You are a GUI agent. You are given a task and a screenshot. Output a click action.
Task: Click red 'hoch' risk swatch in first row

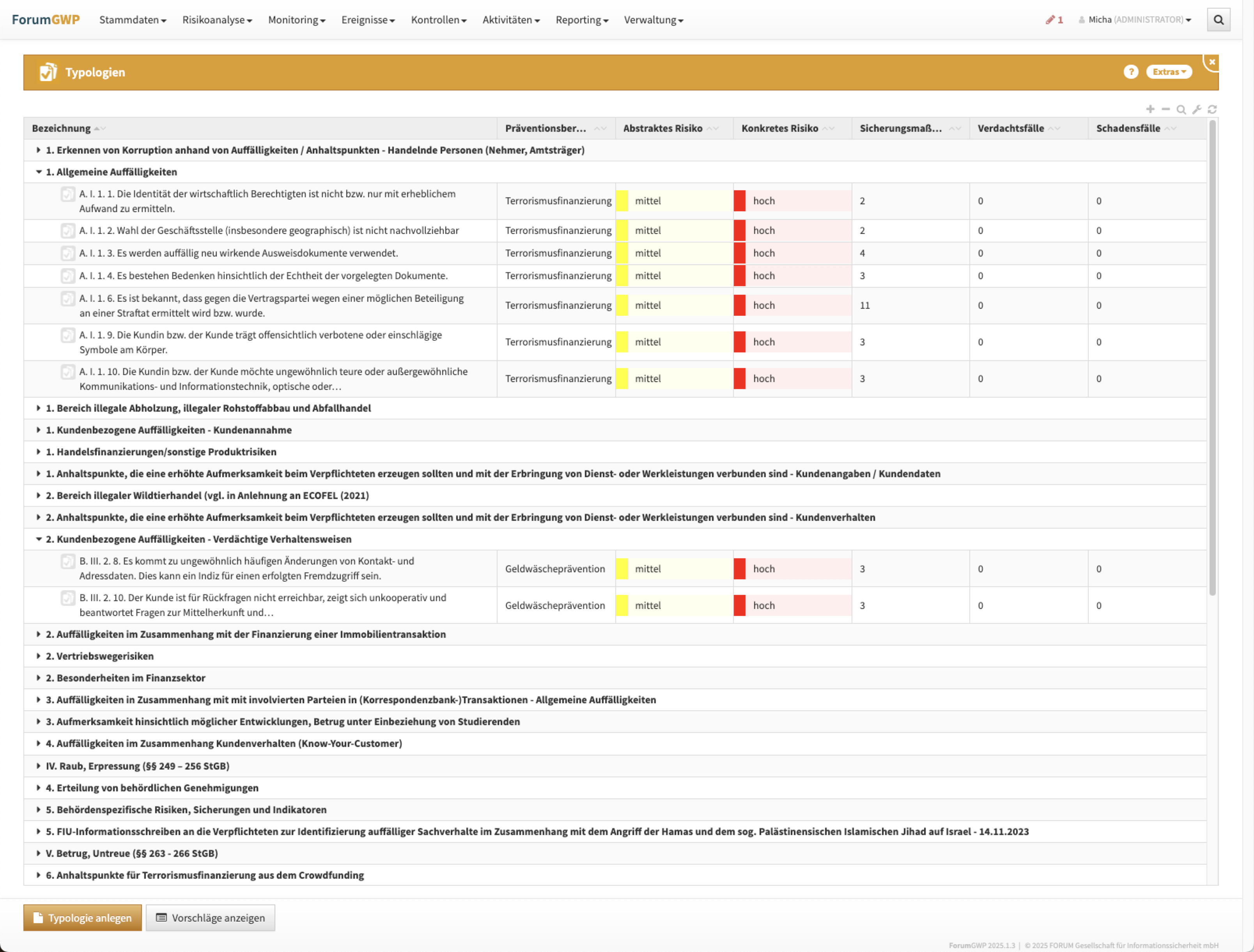[739, 201]
